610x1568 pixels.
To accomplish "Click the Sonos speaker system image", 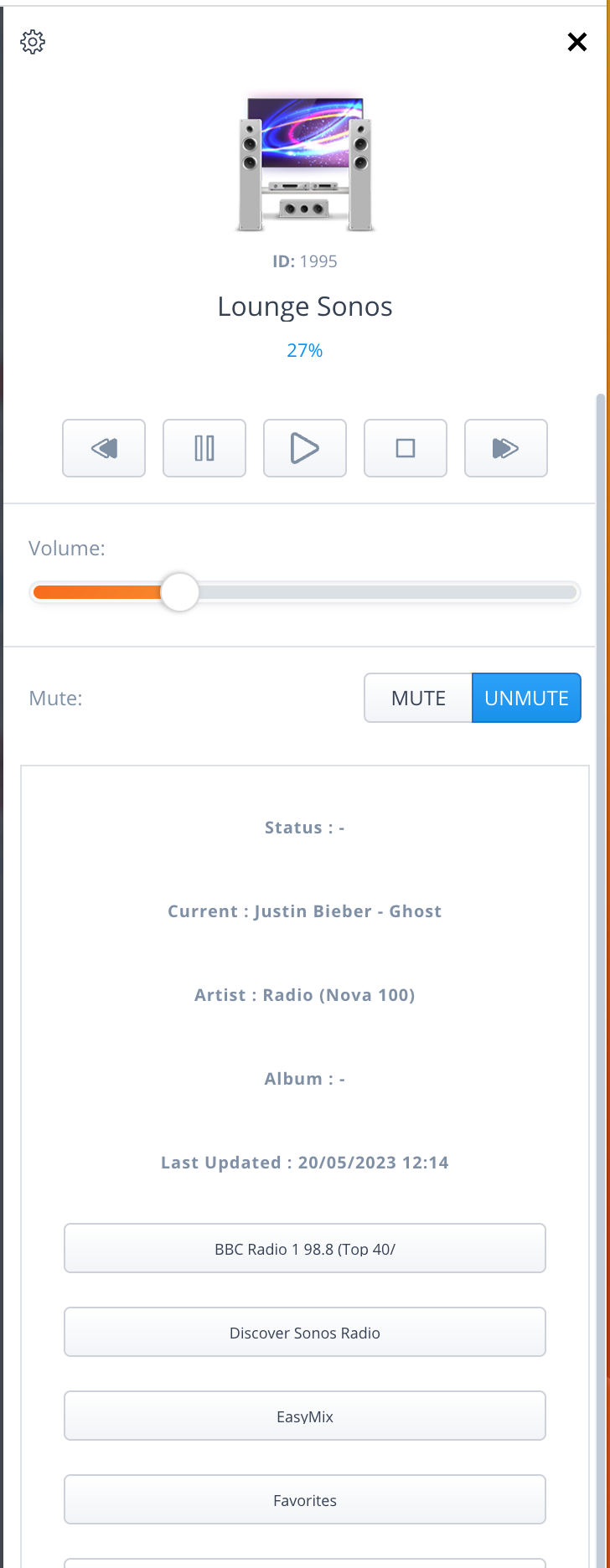I will (x=305, y=163).
